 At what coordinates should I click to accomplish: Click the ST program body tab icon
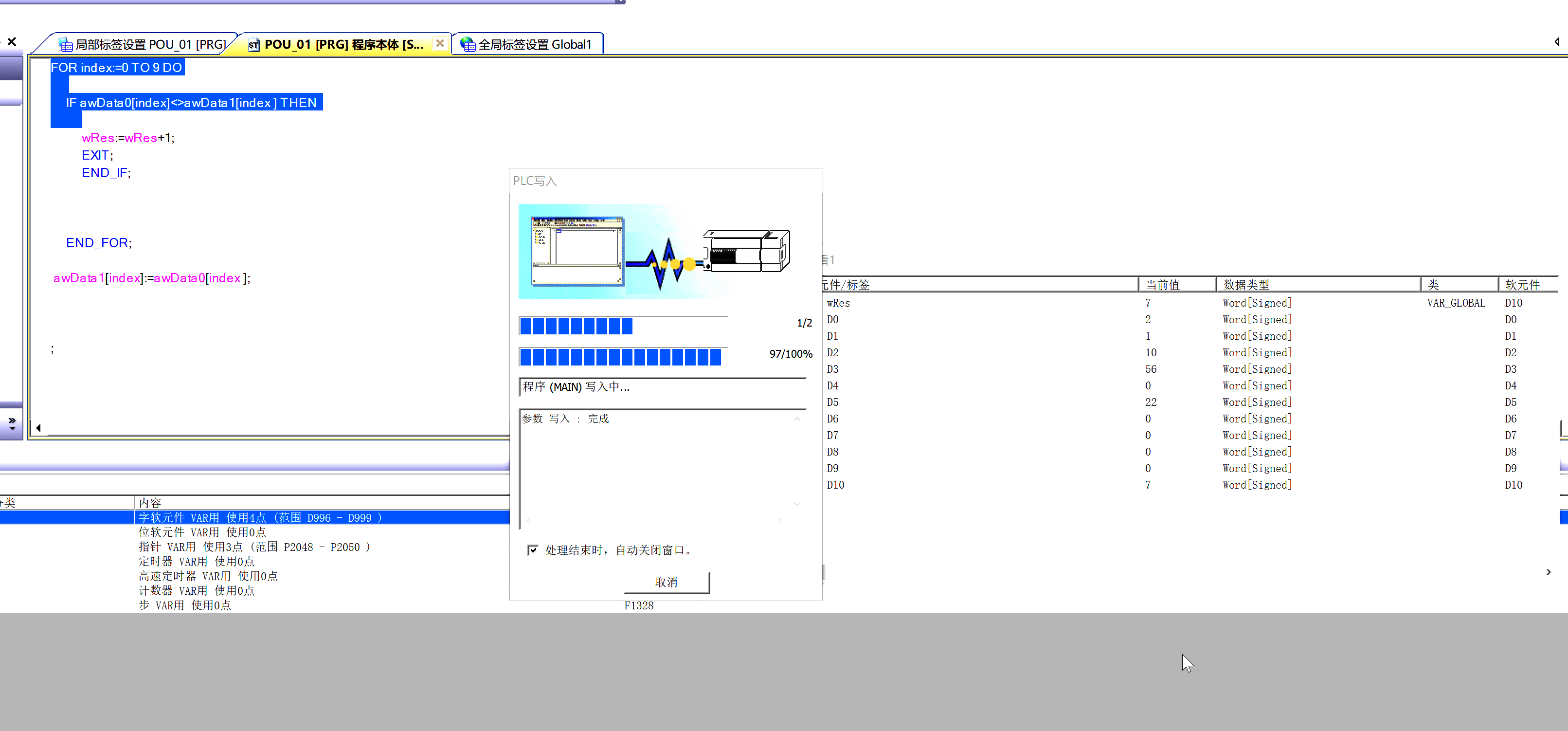point(254,44)
